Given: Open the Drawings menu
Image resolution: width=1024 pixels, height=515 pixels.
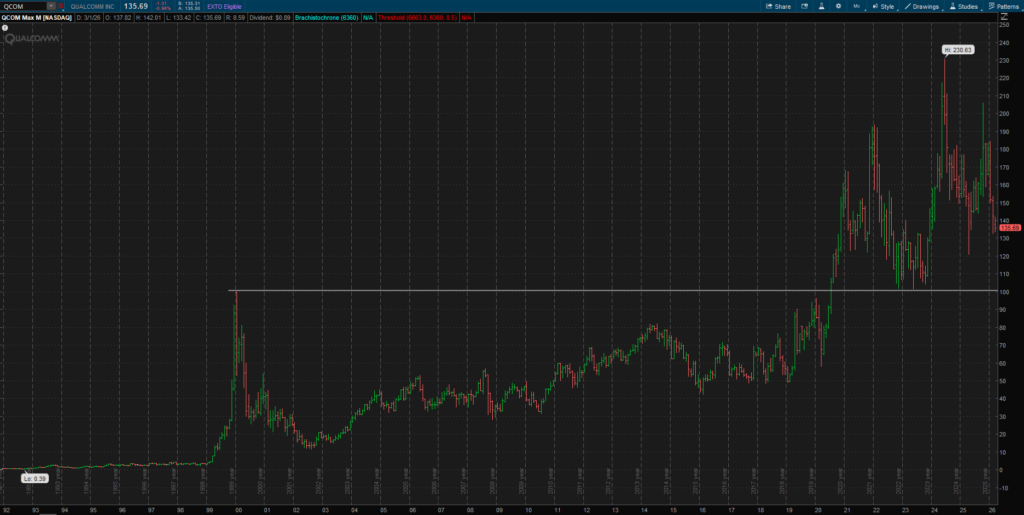Looking at the screenshot, I should click(922, 6).
